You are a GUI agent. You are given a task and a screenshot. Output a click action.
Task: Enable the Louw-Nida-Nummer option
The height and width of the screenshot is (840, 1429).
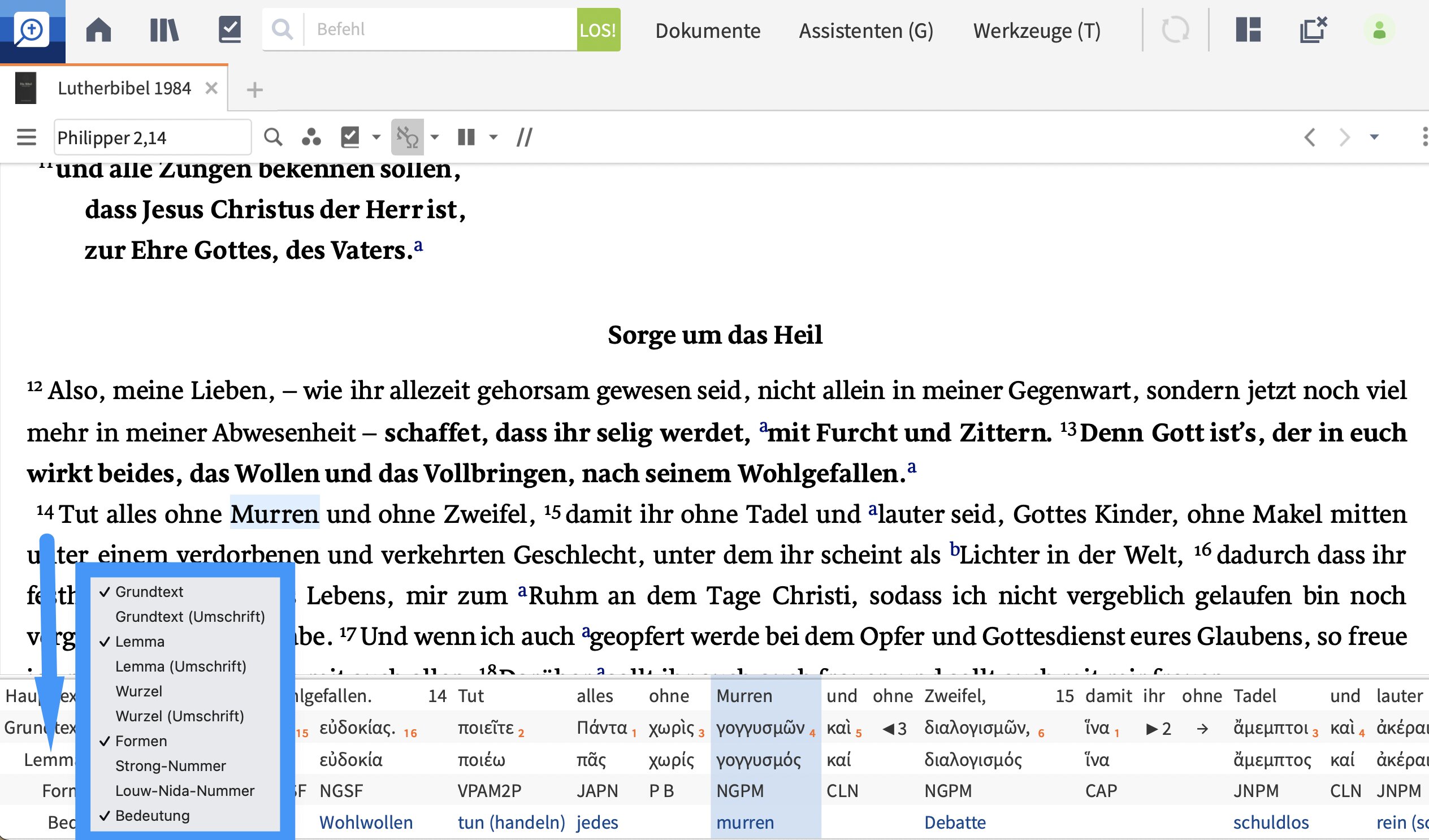click(x=185, y=791)
